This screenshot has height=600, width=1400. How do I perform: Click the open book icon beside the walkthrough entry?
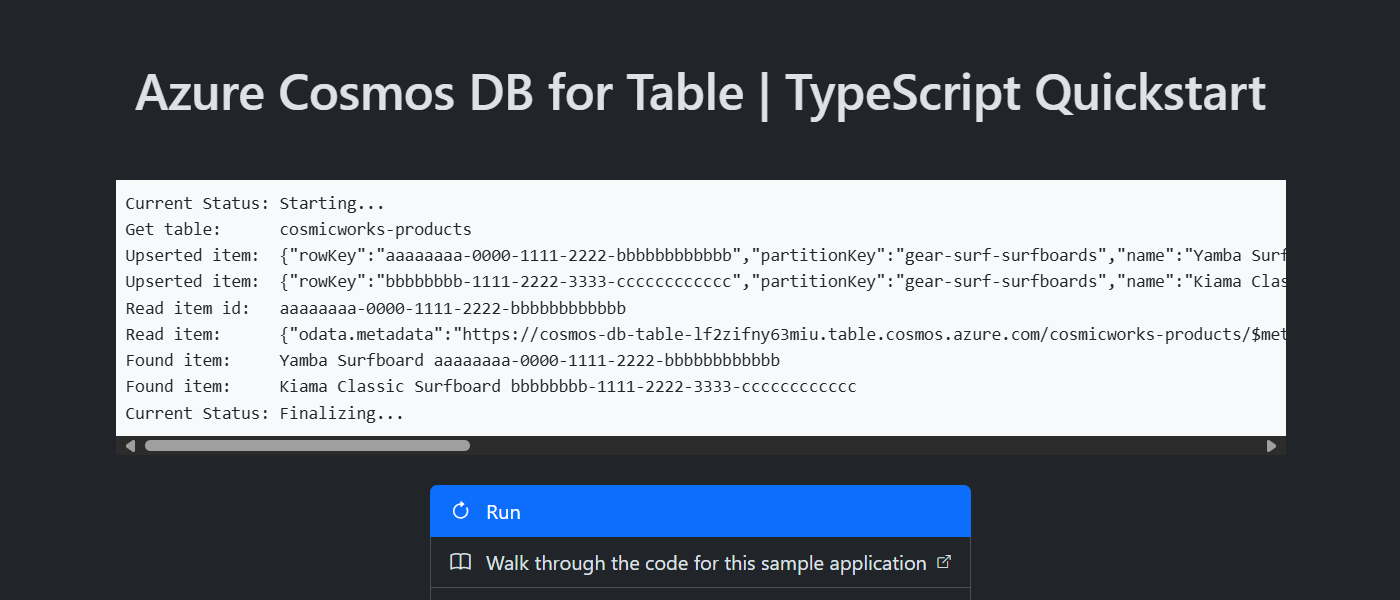[x=460, y=562]
